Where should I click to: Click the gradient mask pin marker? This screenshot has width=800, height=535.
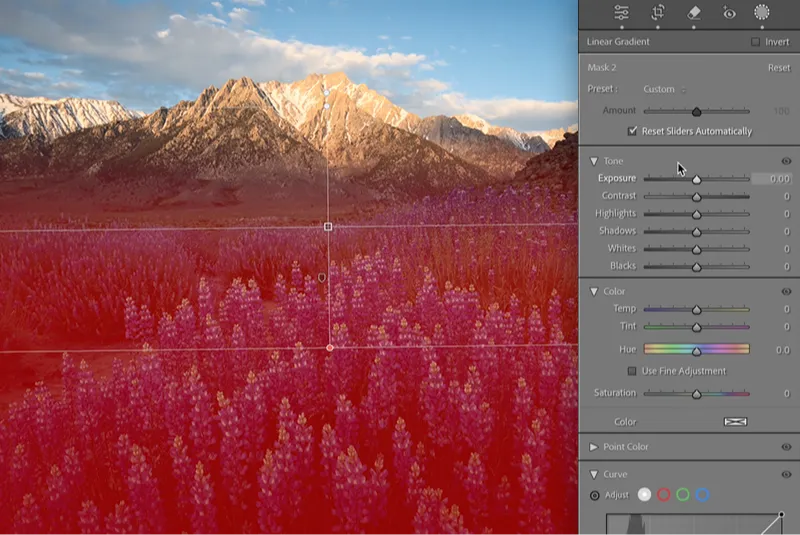coord(322,277)
